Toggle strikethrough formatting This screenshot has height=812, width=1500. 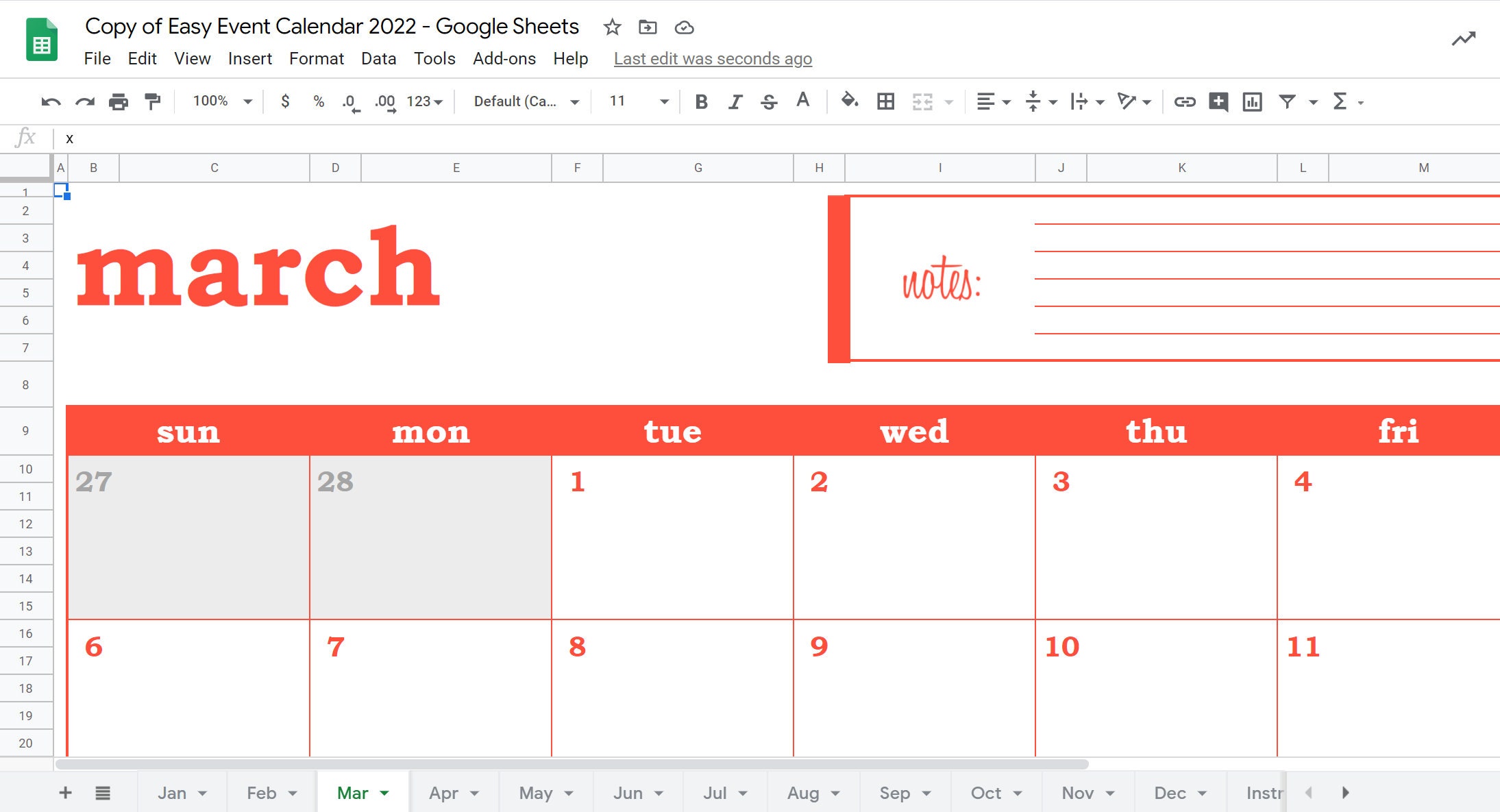coord(769,102)
